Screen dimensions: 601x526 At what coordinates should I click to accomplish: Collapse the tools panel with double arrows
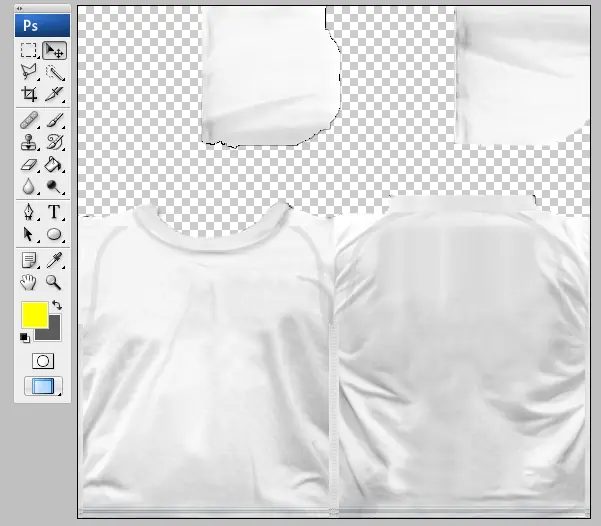pyautogui.click(x=19, y=8)
